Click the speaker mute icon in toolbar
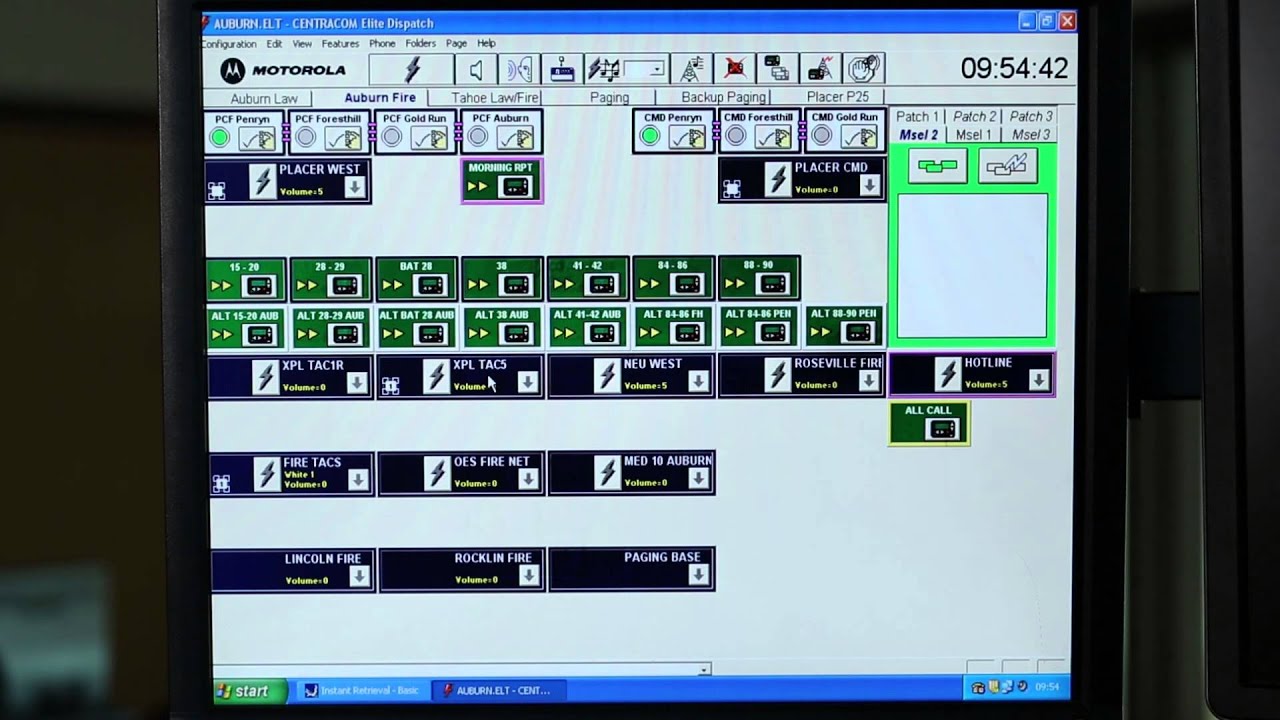This screenshot has height=720, width=1280. (476, 69)
